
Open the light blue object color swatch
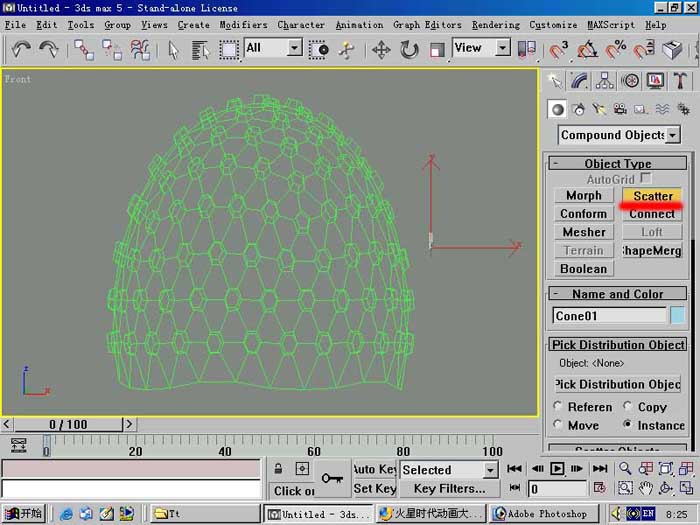coord(677,315)
